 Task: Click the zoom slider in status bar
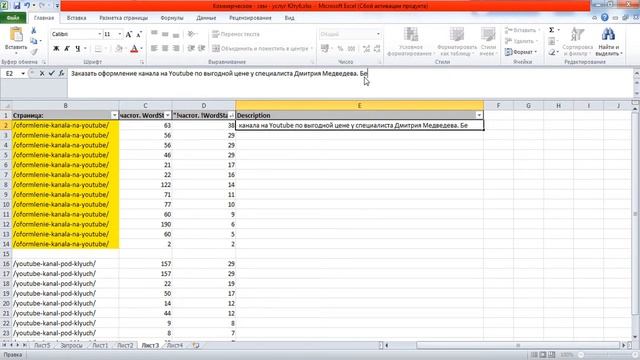(x=607, y=355)
